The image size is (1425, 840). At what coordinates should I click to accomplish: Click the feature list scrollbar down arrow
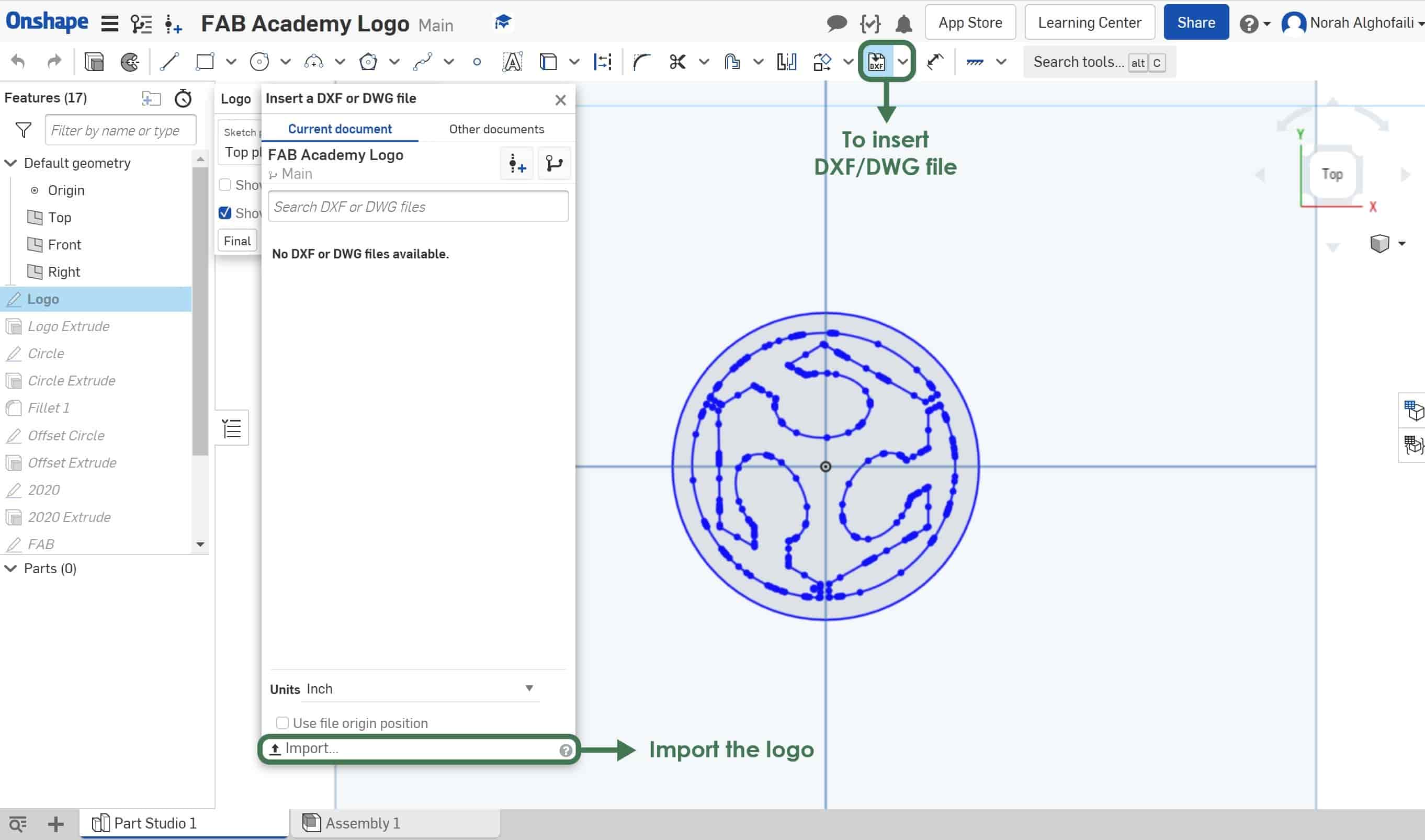click(x=200, y=544)
